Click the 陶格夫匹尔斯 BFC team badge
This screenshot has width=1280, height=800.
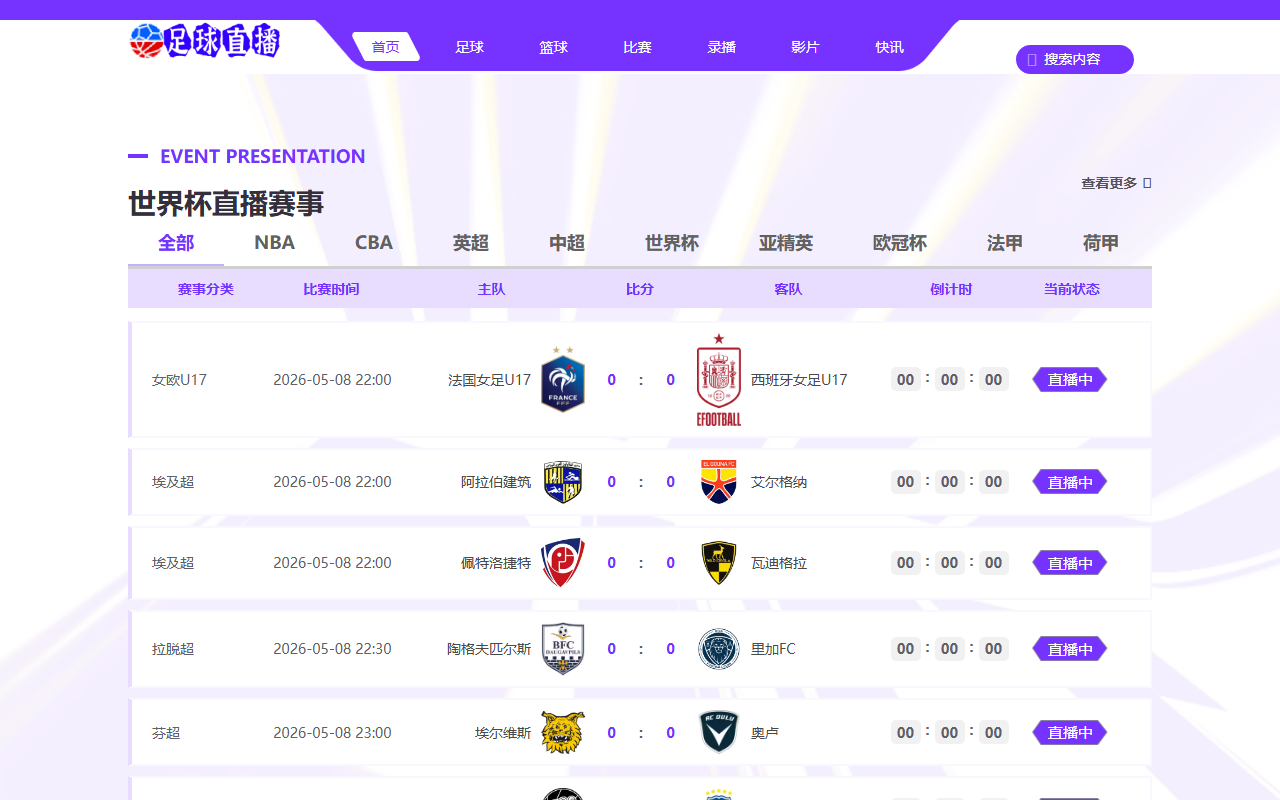click(563, 649)
